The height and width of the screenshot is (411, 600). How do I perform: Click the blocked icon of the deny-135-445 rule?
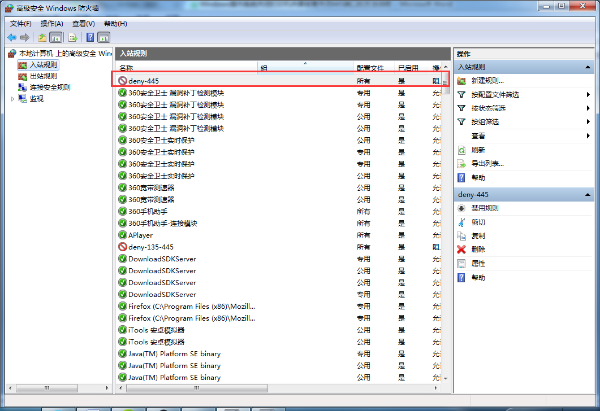[x=122, y=247]
